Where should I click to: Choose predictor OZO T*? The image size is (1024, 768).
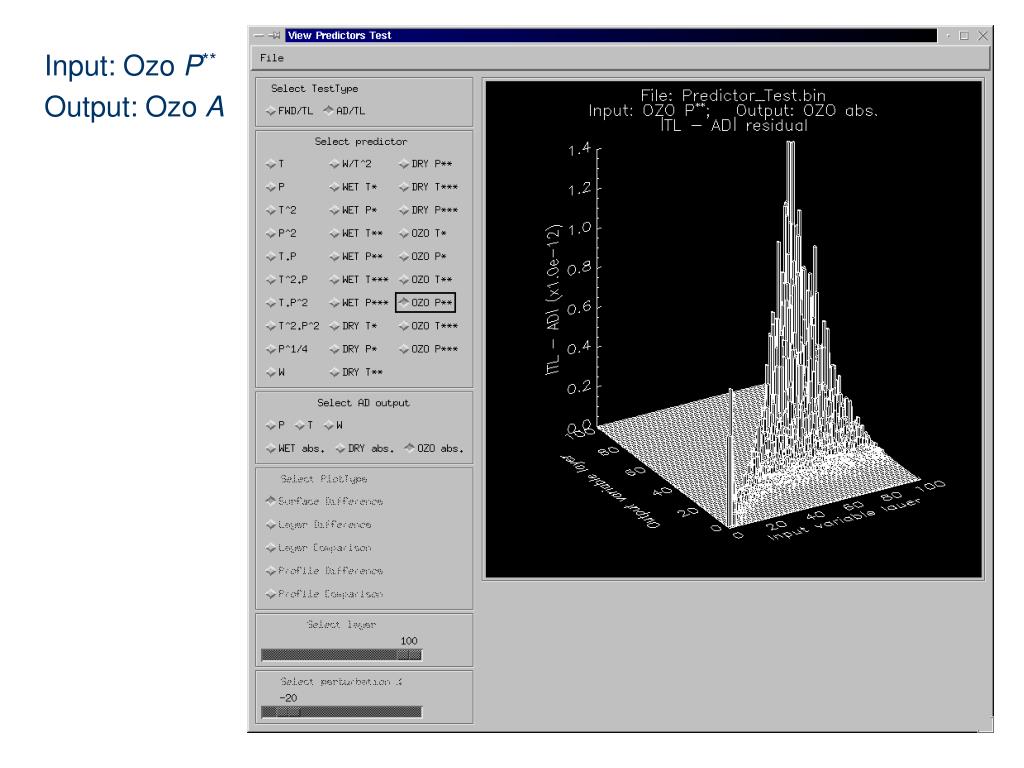point(423,233)
